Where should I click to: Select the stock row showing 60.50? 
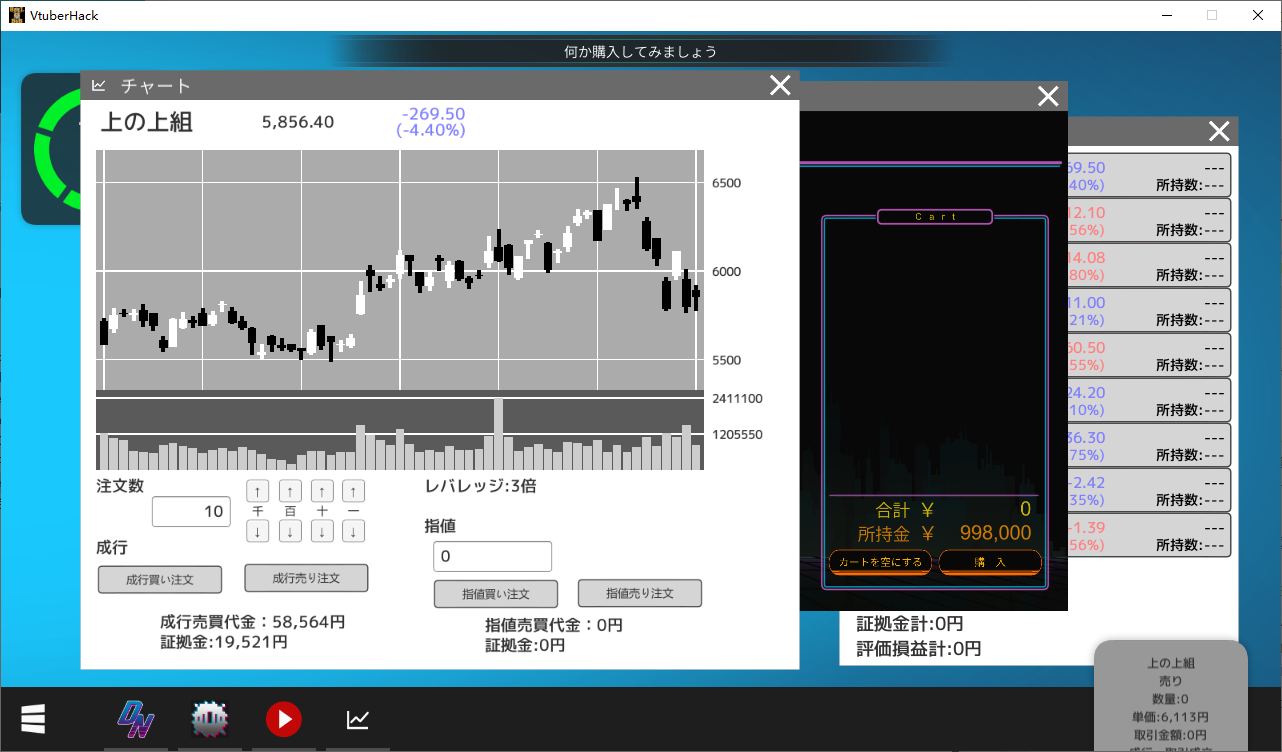coord(1148,356)
